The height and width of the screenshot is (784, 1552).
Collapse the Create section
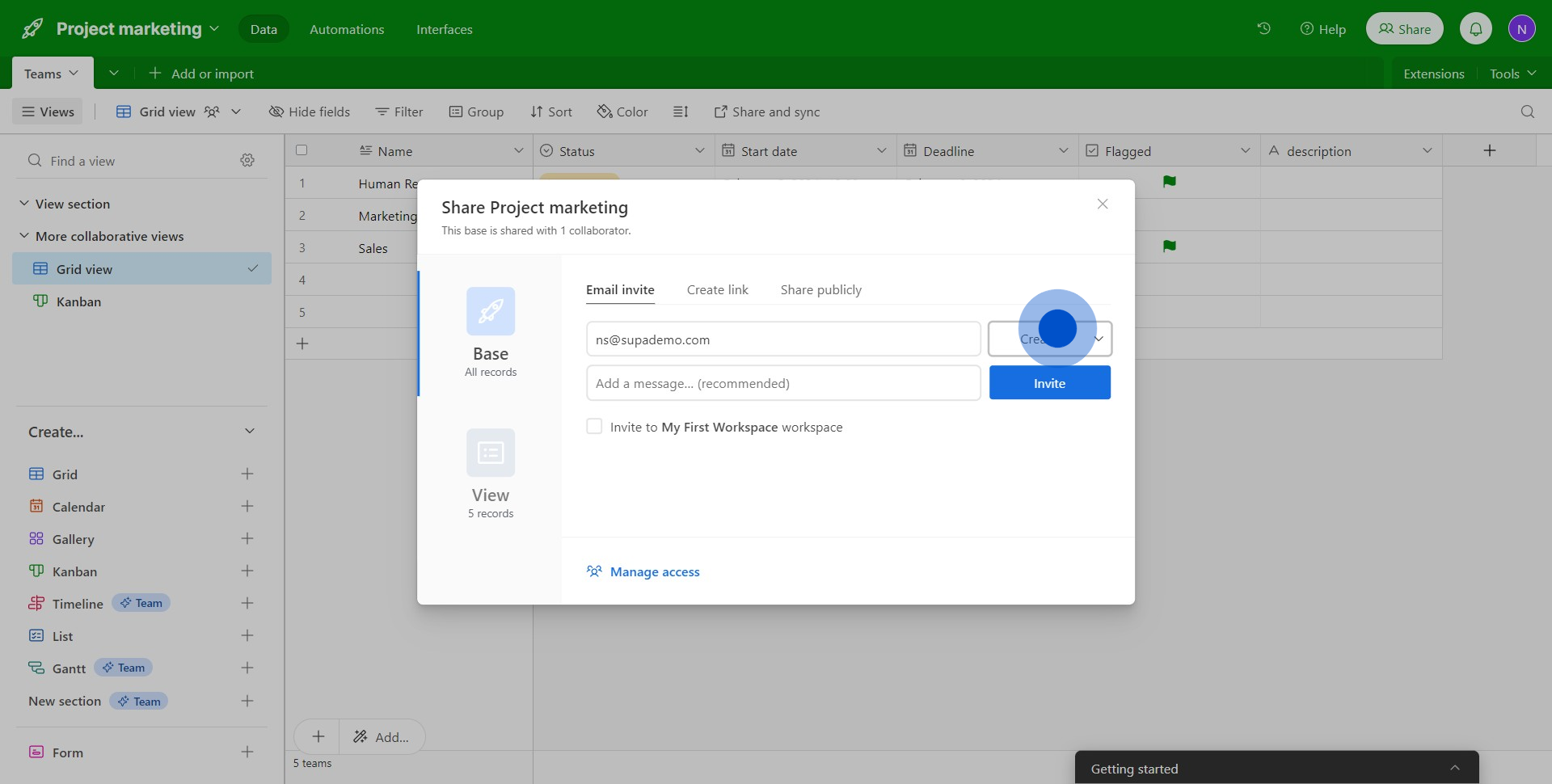coord(250,432)
